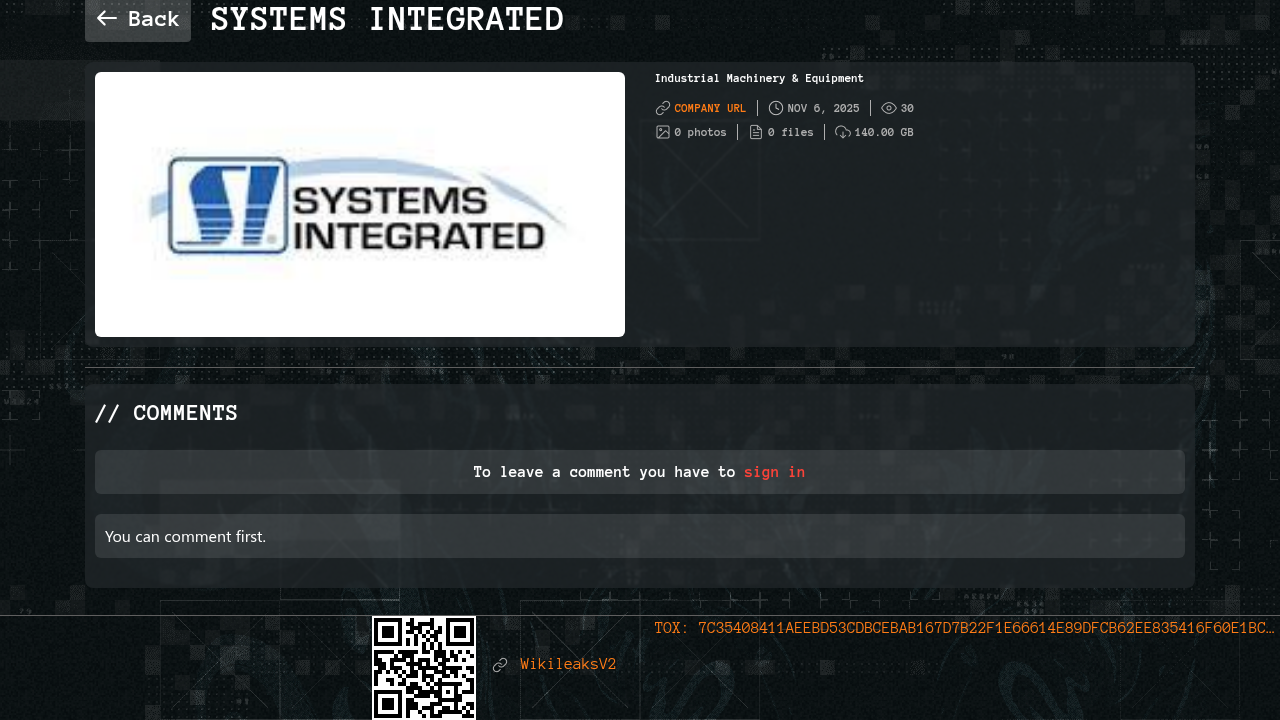This screenshot has height=720, width=1280.
Task: Click the Systems Integrated logo image
Action: pos(360,205)
